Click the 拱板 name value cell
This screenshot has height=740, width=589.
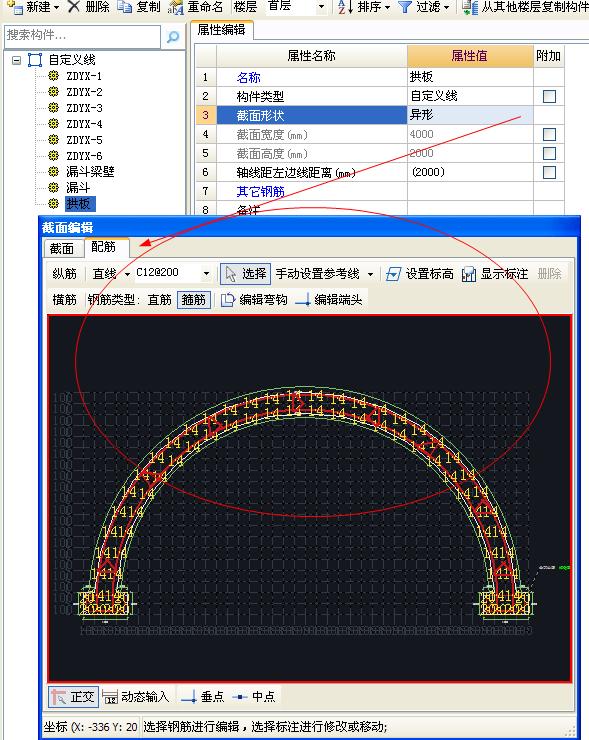pos(470,77)
